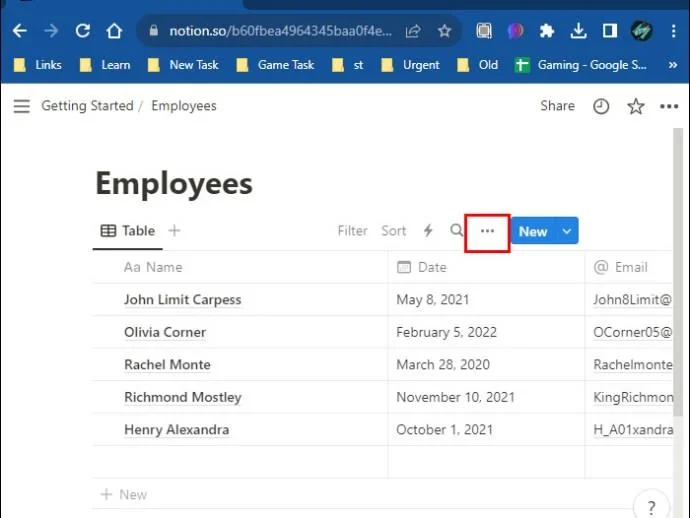Add a new view with the plus
690x518 pixels.
(x=174, y=231)
